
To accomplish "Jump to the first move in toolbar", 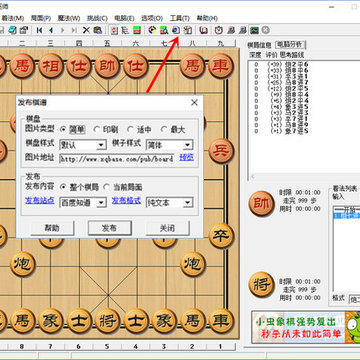I will tap(39, 30).
